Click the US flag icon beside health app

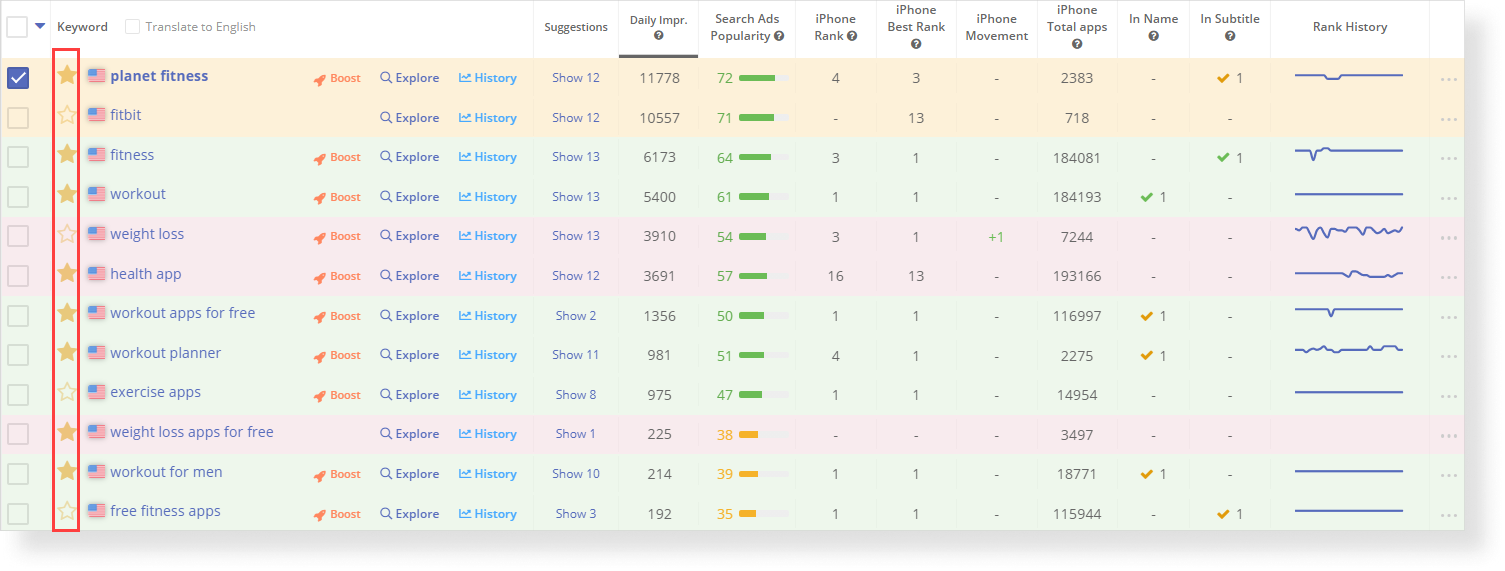click(x=96, y=274)
